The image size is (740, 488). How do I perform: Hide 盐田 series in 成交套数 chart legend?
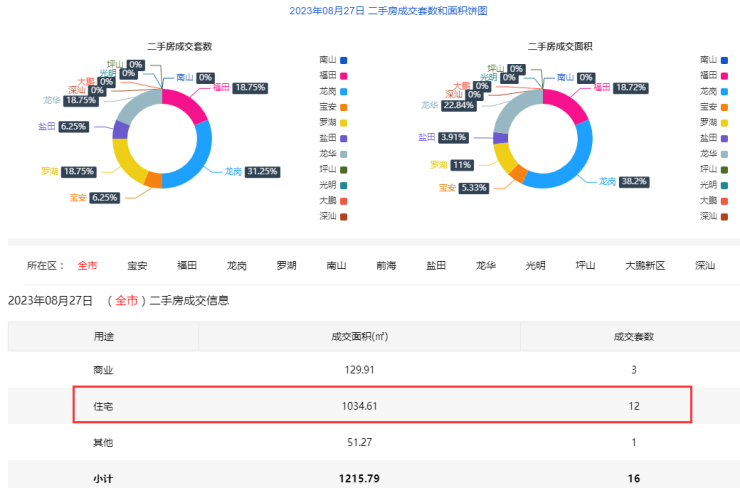tap(333, 138)
